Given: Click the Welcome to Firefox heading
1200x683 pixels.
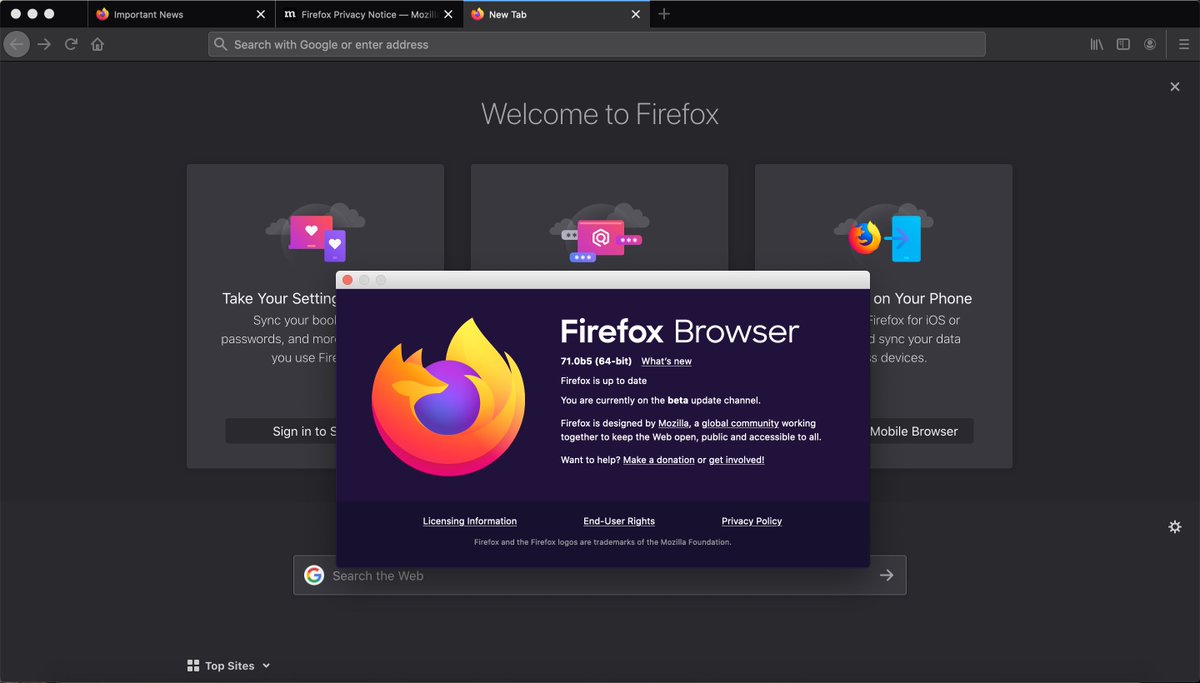Looking at the screenshot, I should click(600, 113).
